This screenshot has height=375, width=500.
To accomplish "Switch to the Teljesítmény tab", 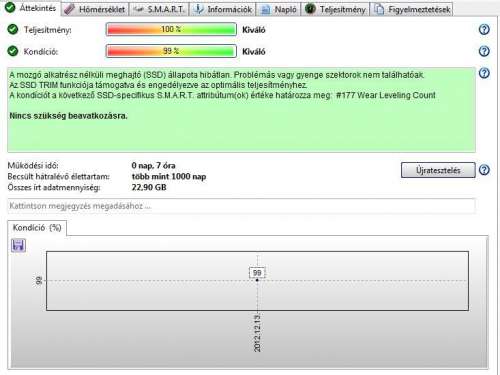I will 335,9.
